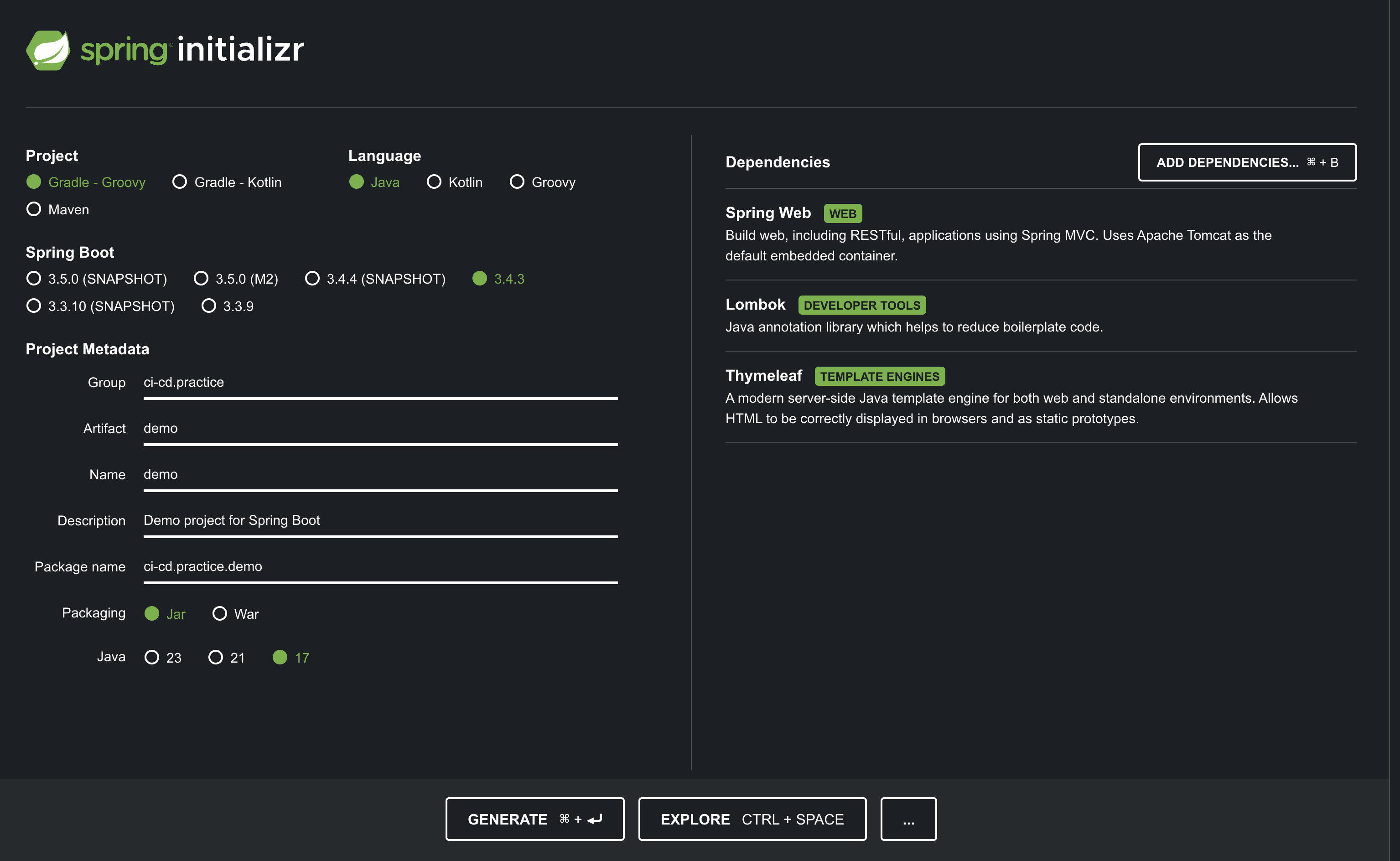Click the Generate button
This screenshot has width=1400, height=861.
pyautogui.click(x=534, y=819)
